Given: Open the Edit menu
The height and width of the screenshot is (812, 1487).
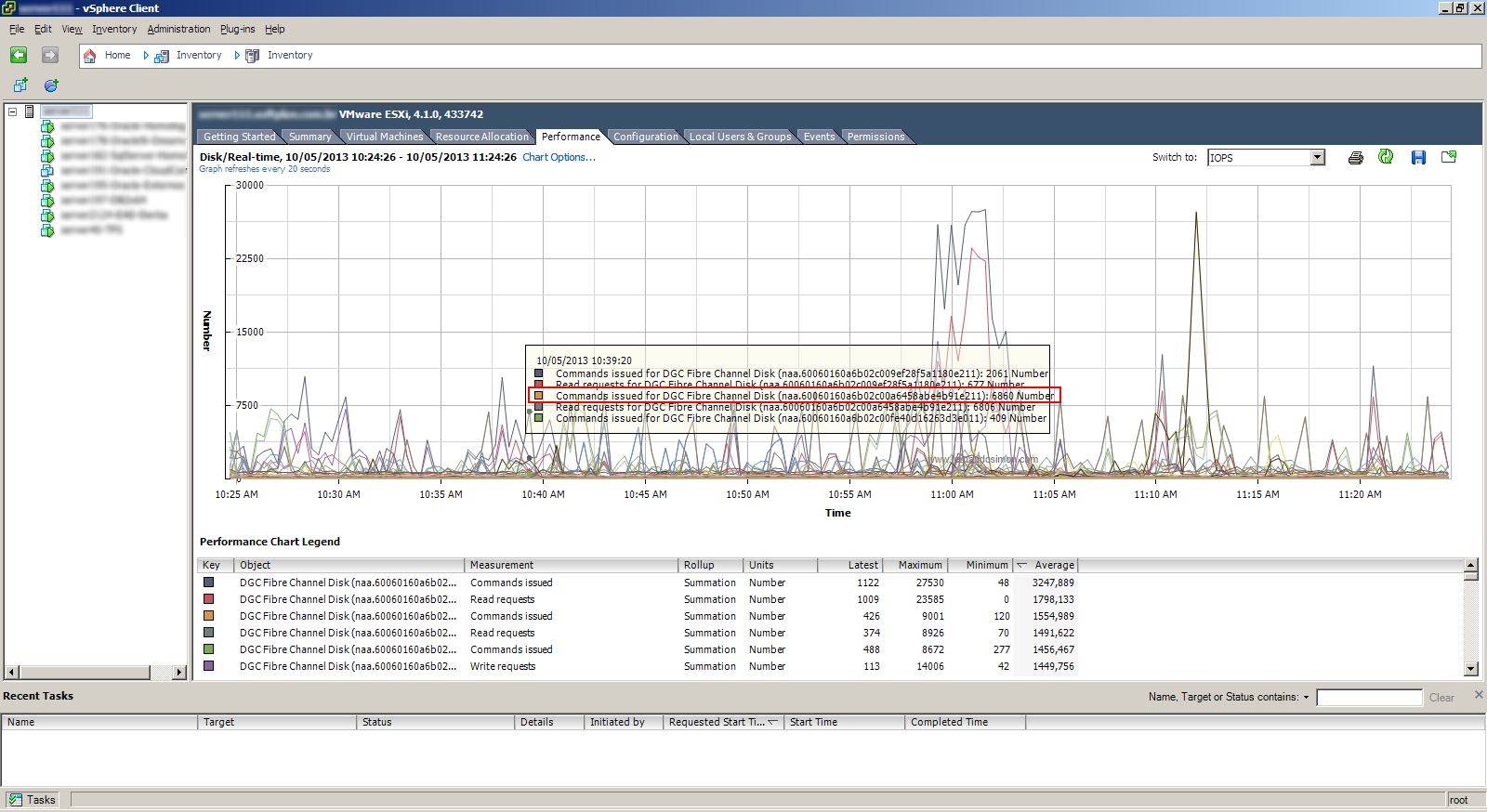Looking at the screenshot, I should tap(43, 29).
